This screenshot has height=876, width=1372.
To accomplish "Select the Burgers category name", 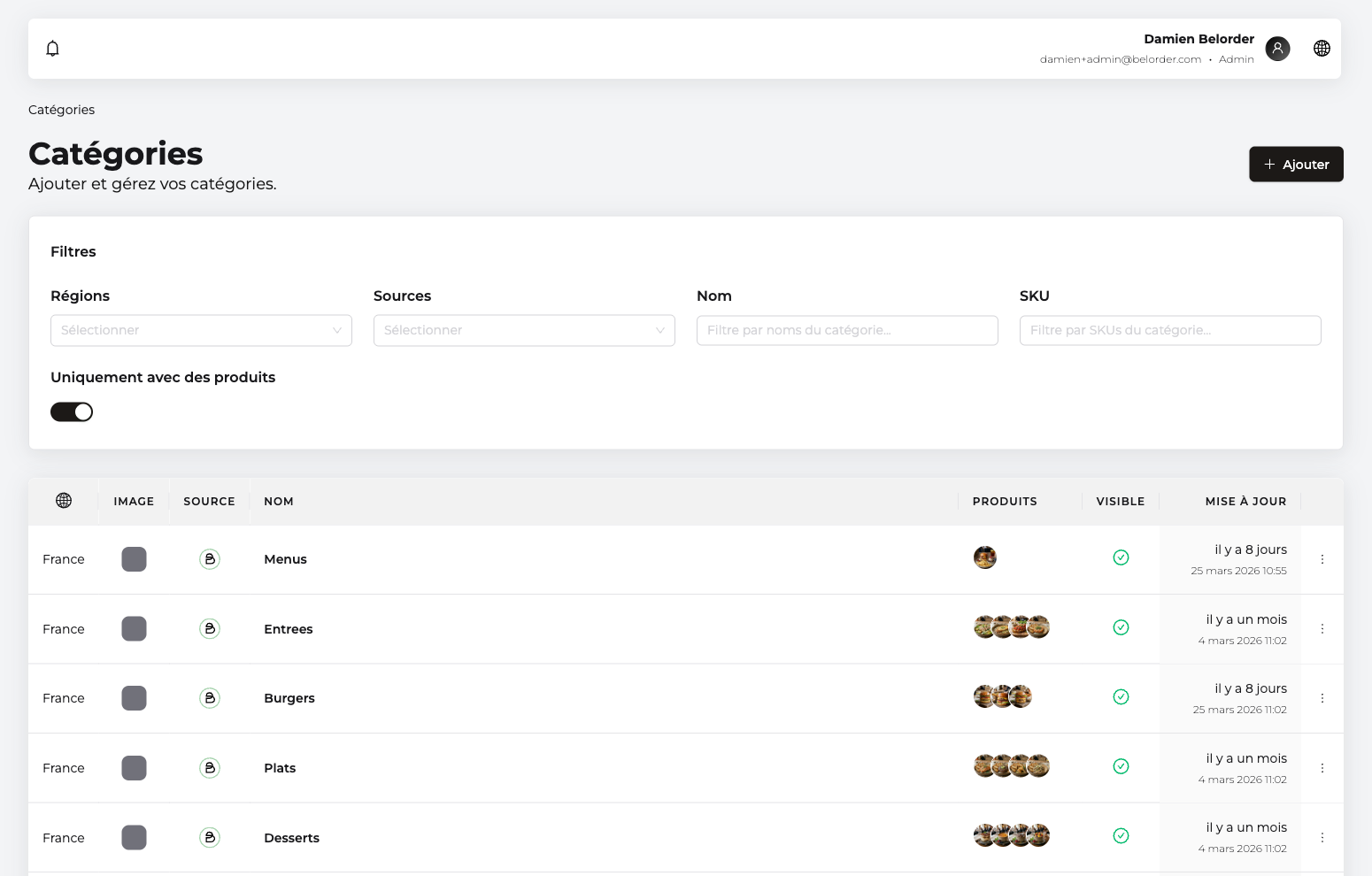I will click(x=289, y=698).
